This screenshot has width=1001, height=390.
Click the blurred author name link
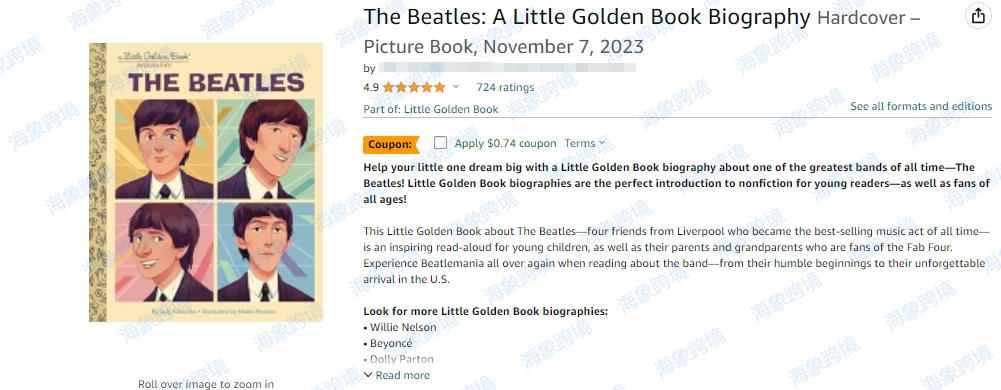tap(506, 68)
